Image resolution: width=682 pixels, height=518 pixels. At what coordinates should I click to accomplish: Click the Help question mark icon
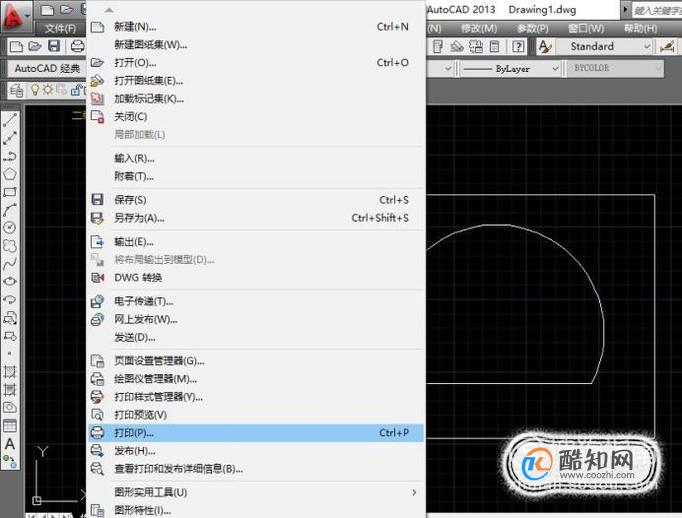tap(518, 46)
